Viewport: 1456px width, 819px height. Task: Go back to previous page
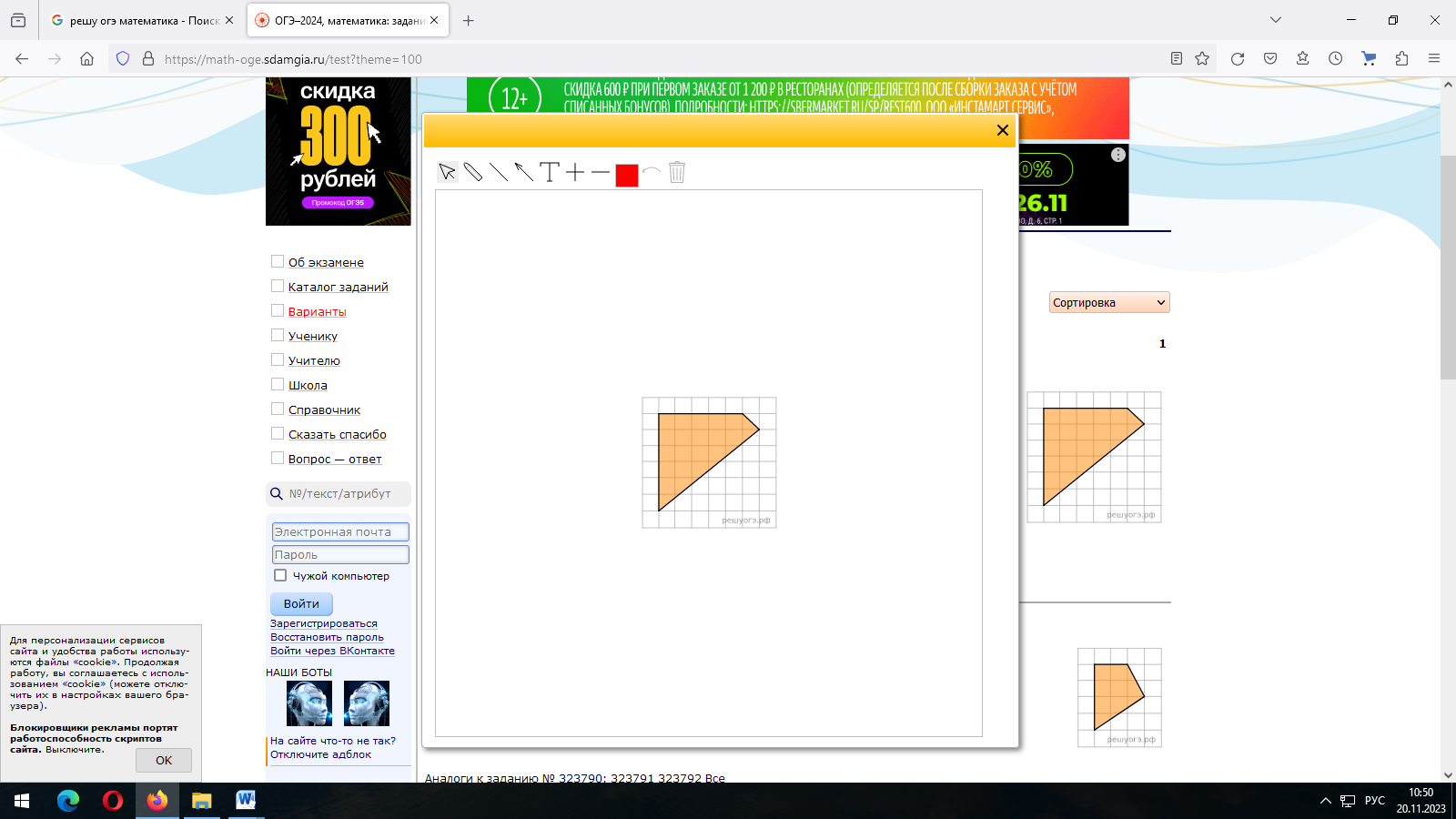click(22, 58)
